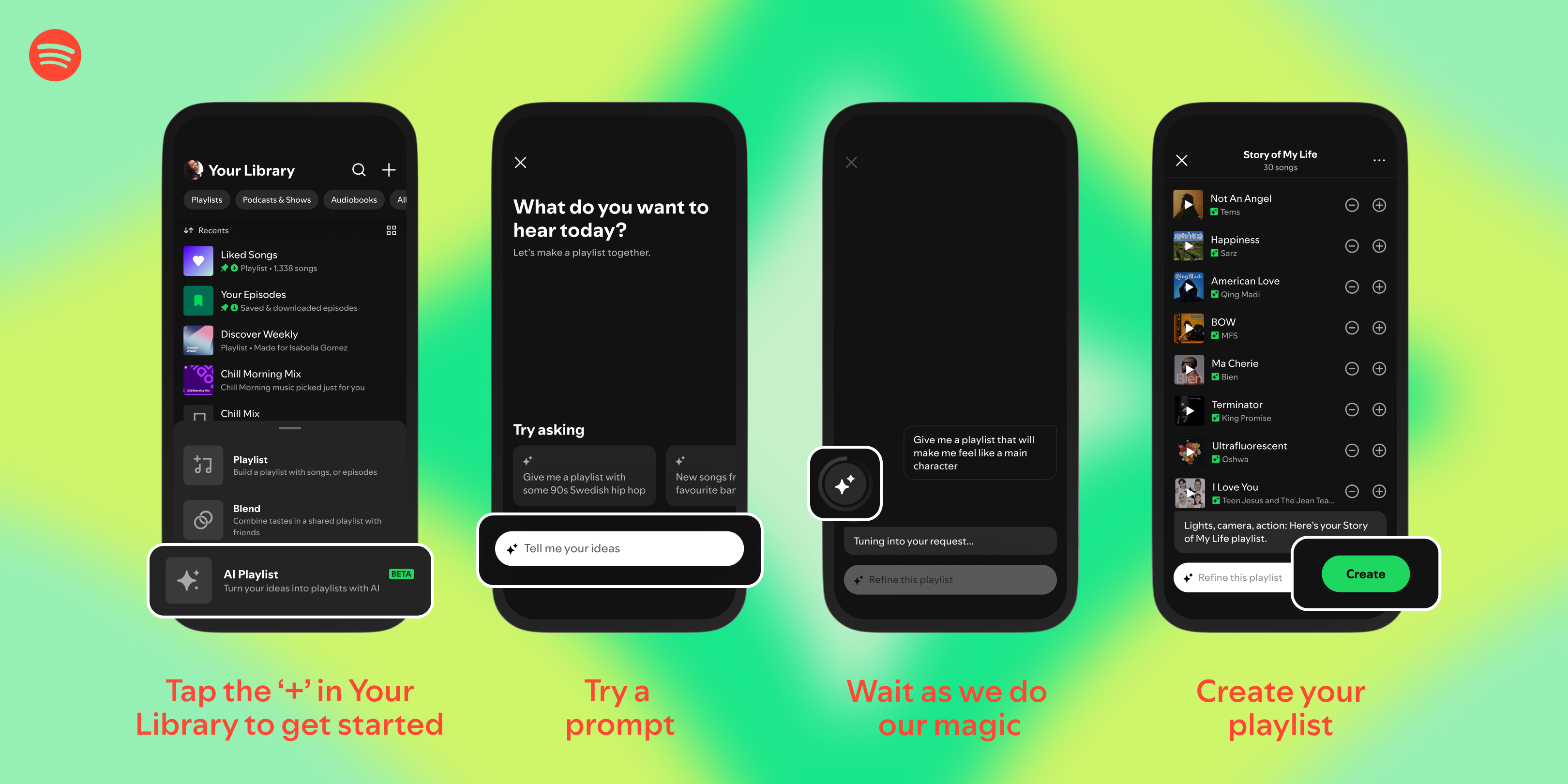Select the AI Playlist sparkle icon
1568x784 pixels.
[191, 579]
